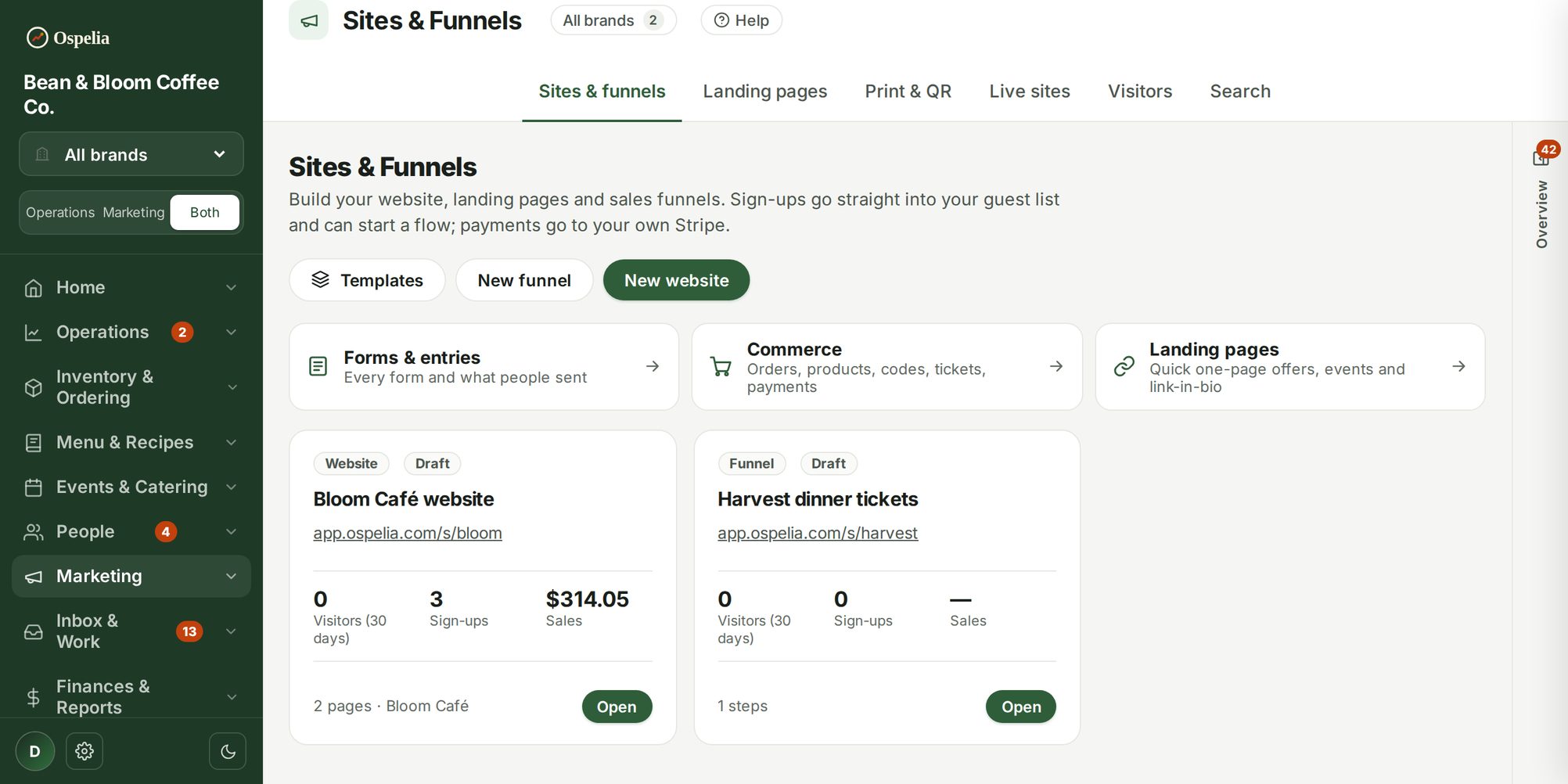Follow the app.ospelia.com/s/bloom link
1568x784 pixels.
pyautogui.click(x=408, y=534)
